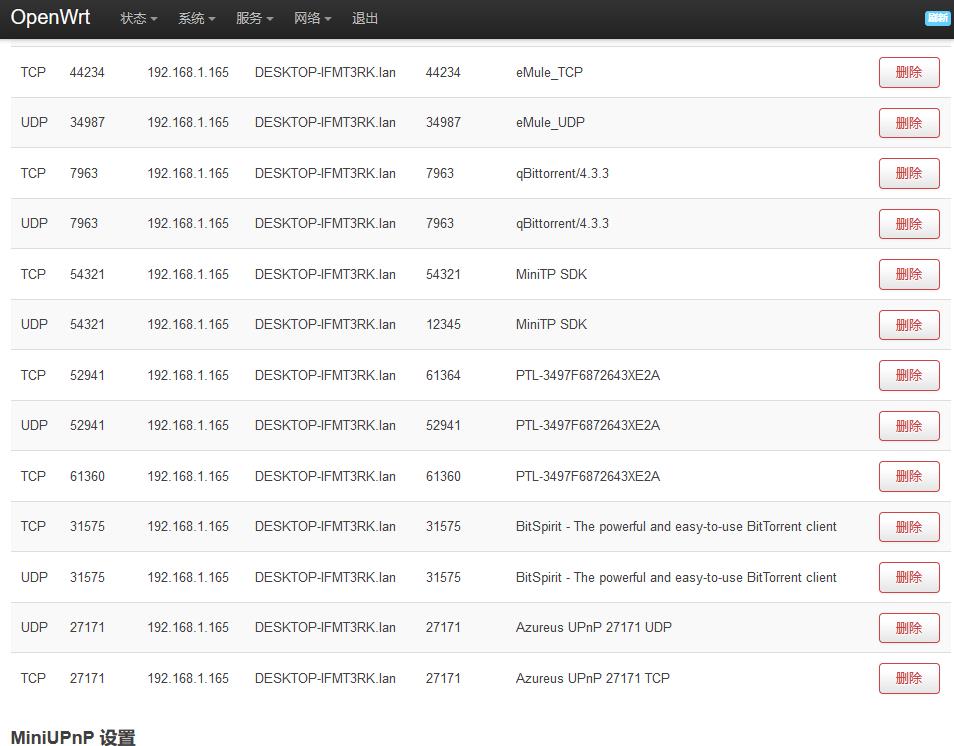Viewport: 954px width, 746px height.
Task: Delete the Azureus UPnP 27171 UDP rule
Action: (908, 628)
